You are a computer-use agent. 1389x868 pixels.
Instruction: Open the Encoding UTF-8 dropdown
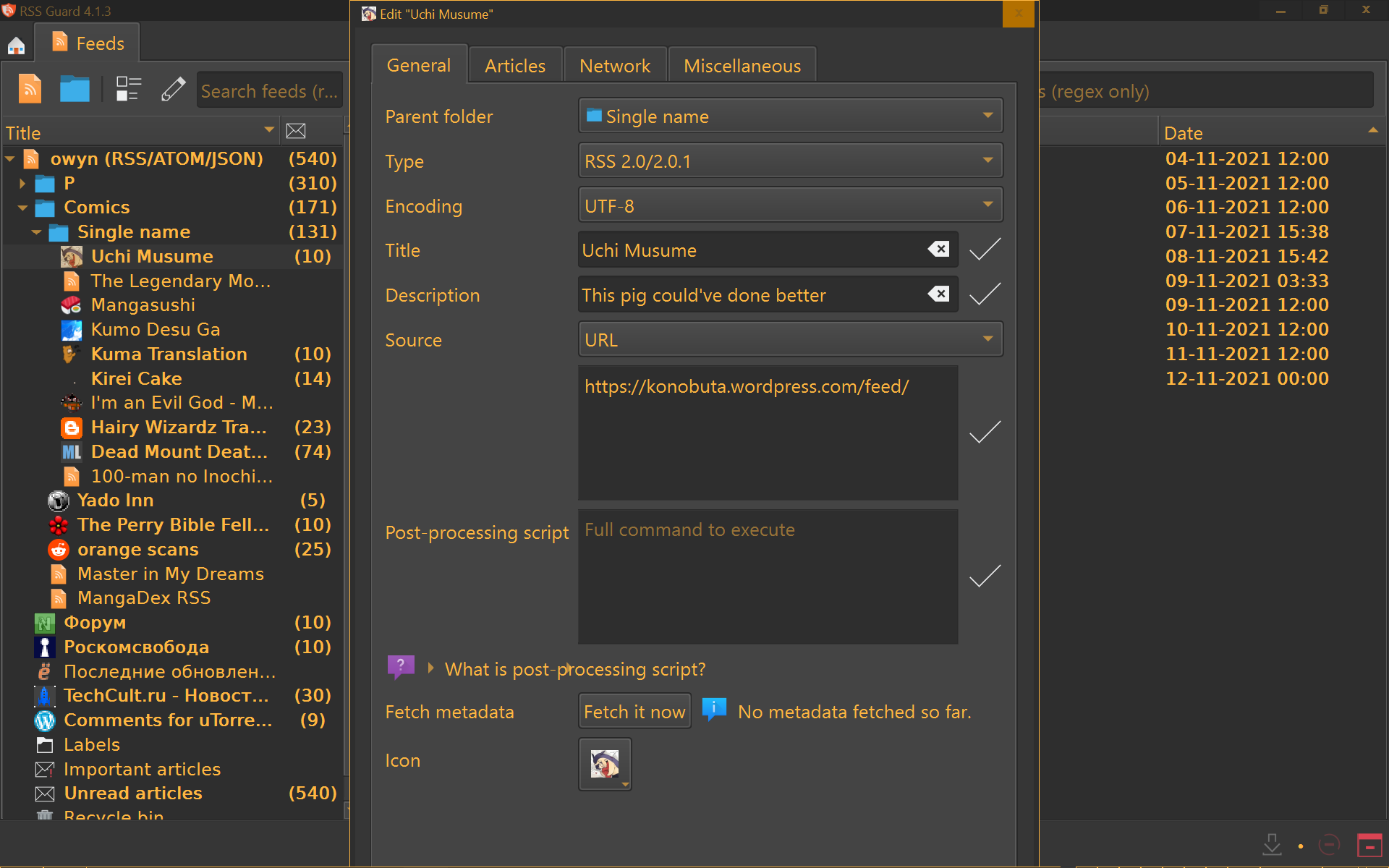pos(790,206)
